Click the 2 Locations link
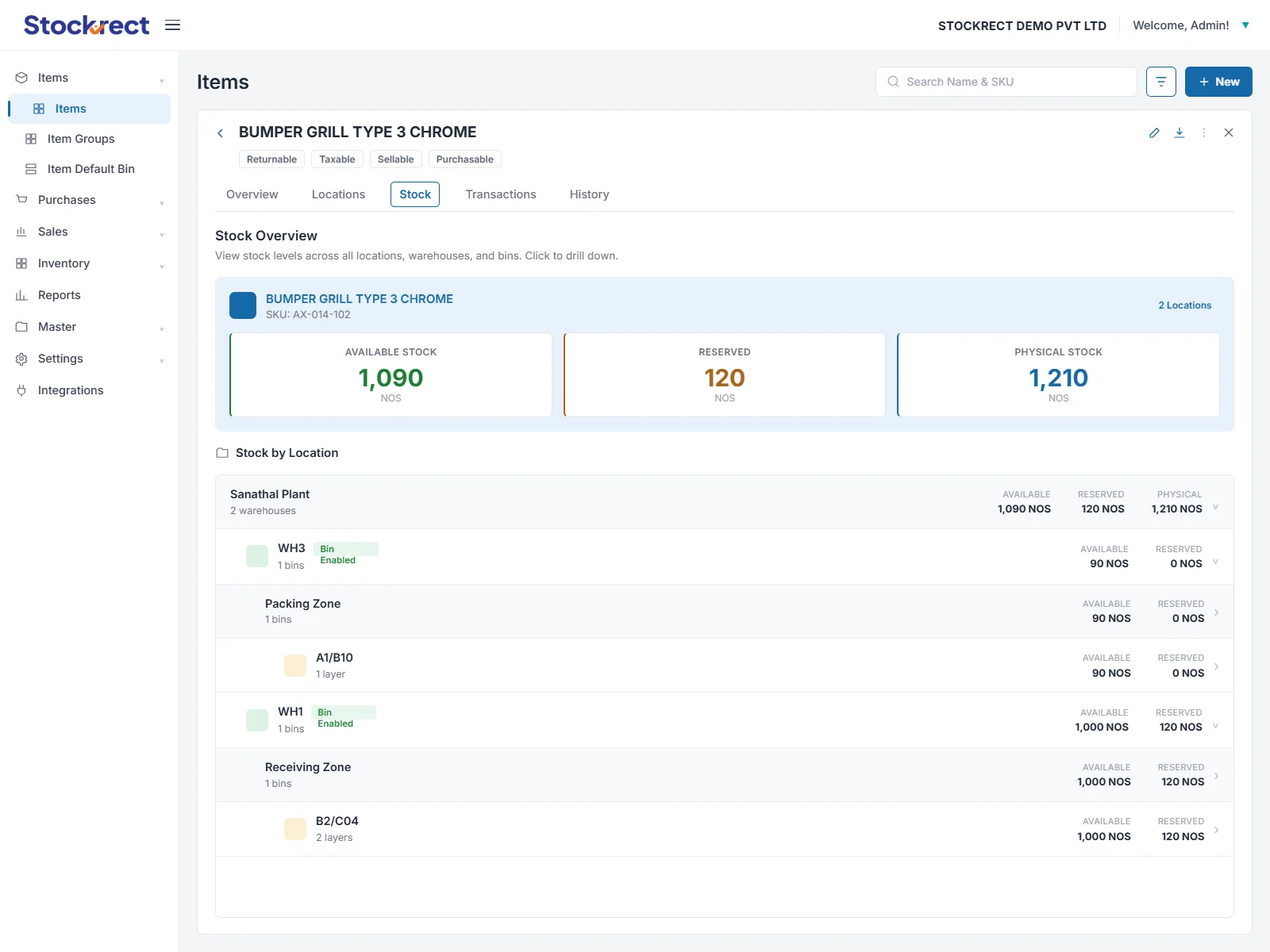 [1184, 305]
